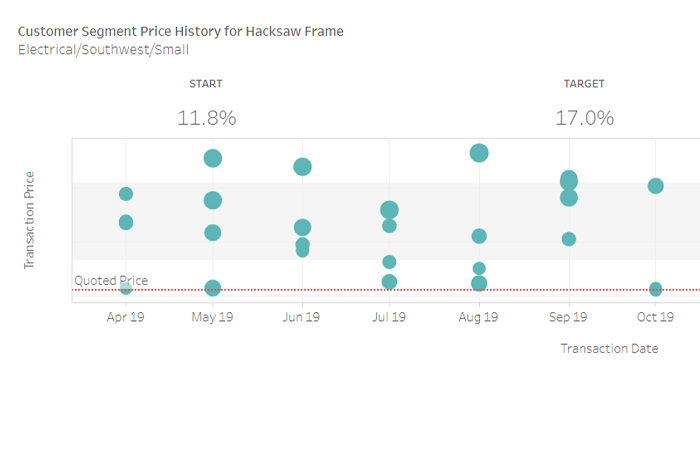
Task: Select the highest Jul 19 bubble
Action: click(390, 210)
